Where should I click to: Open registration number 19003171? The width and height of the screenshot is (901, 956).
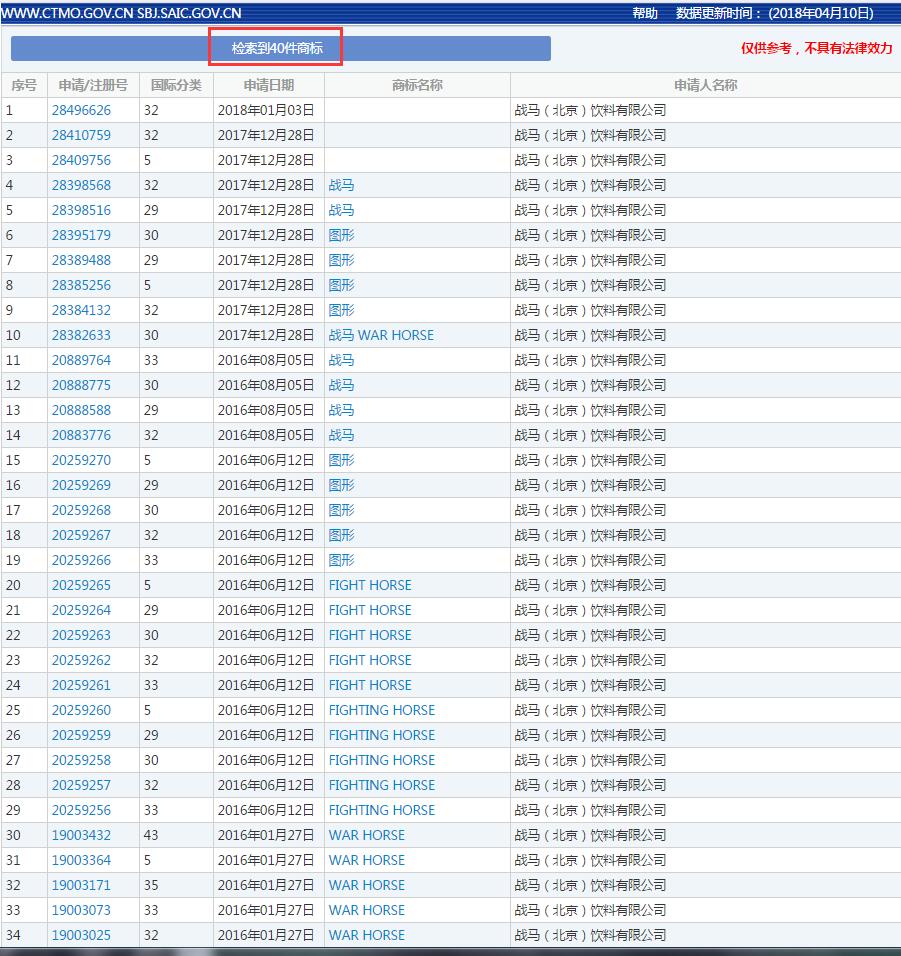pyautogui.click(x=81, y=885)
